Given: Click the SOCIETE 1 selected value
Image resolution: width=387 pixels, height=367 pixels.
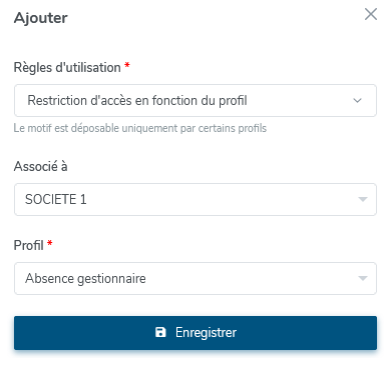Looking at the screenshot, I should click(x=56, y=199).
